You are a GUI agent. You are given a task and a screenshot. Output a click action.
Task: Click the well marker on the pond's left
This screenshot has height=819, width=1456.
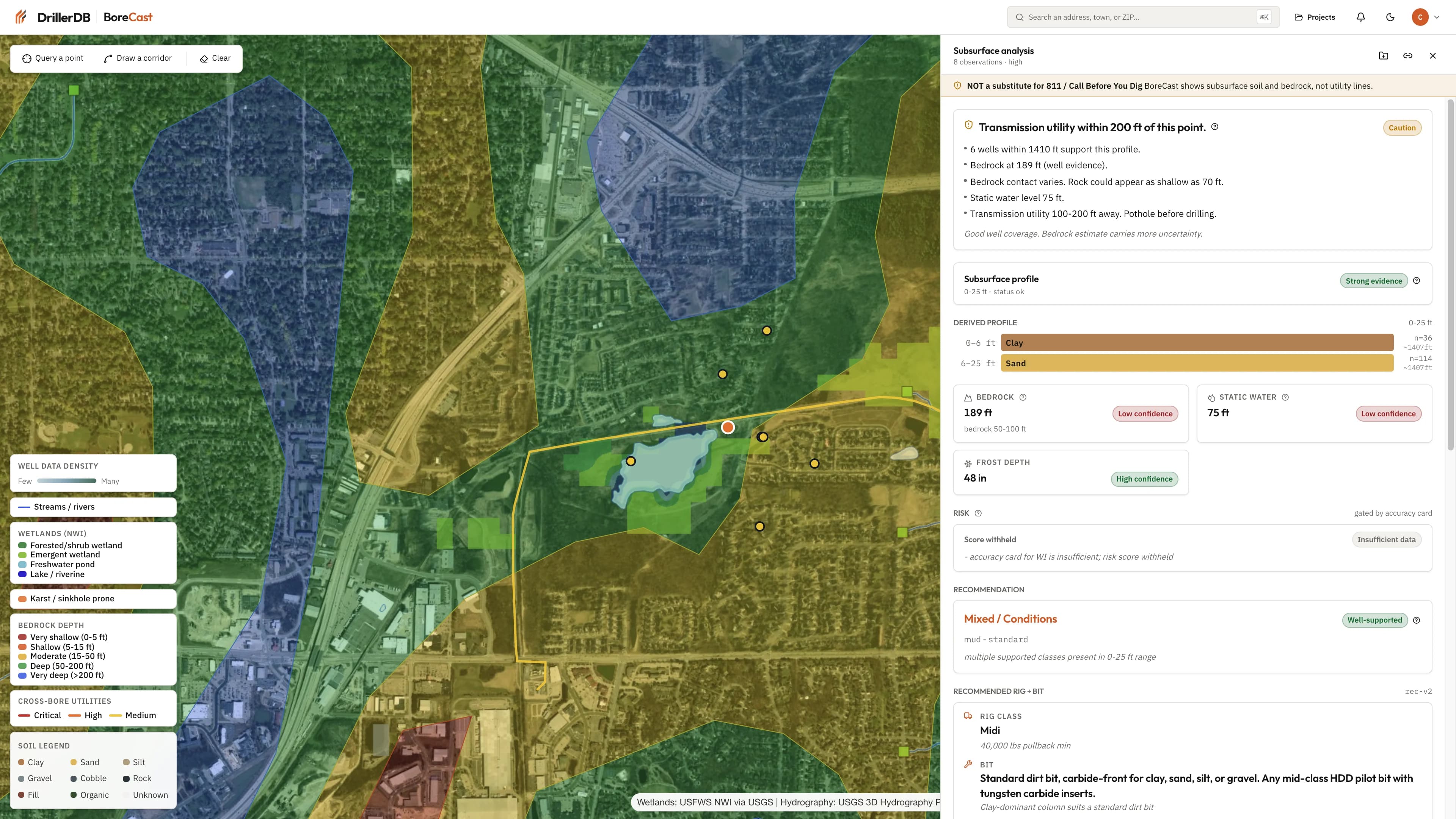(631, 461)
